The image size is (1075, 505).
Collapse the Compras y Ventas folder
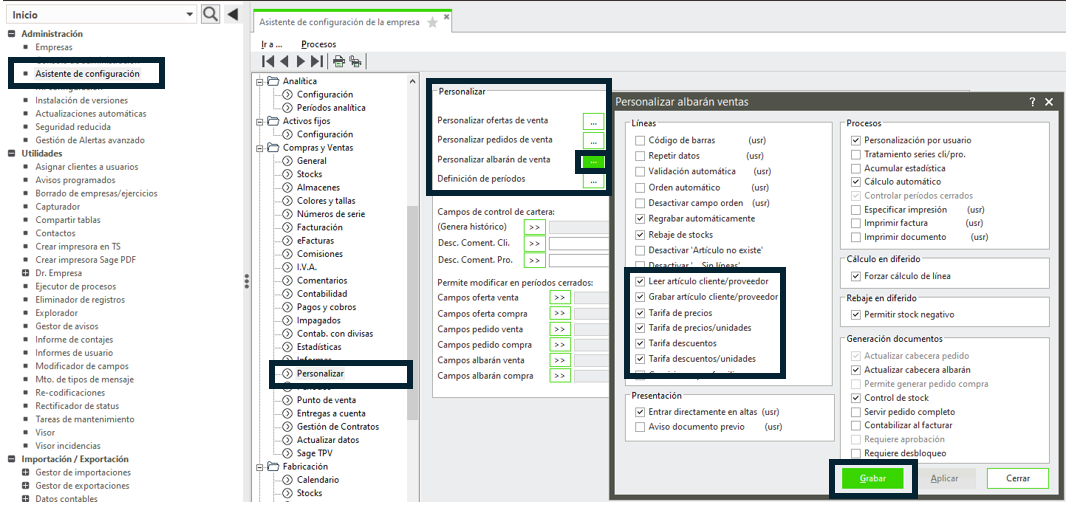point(259,148)
